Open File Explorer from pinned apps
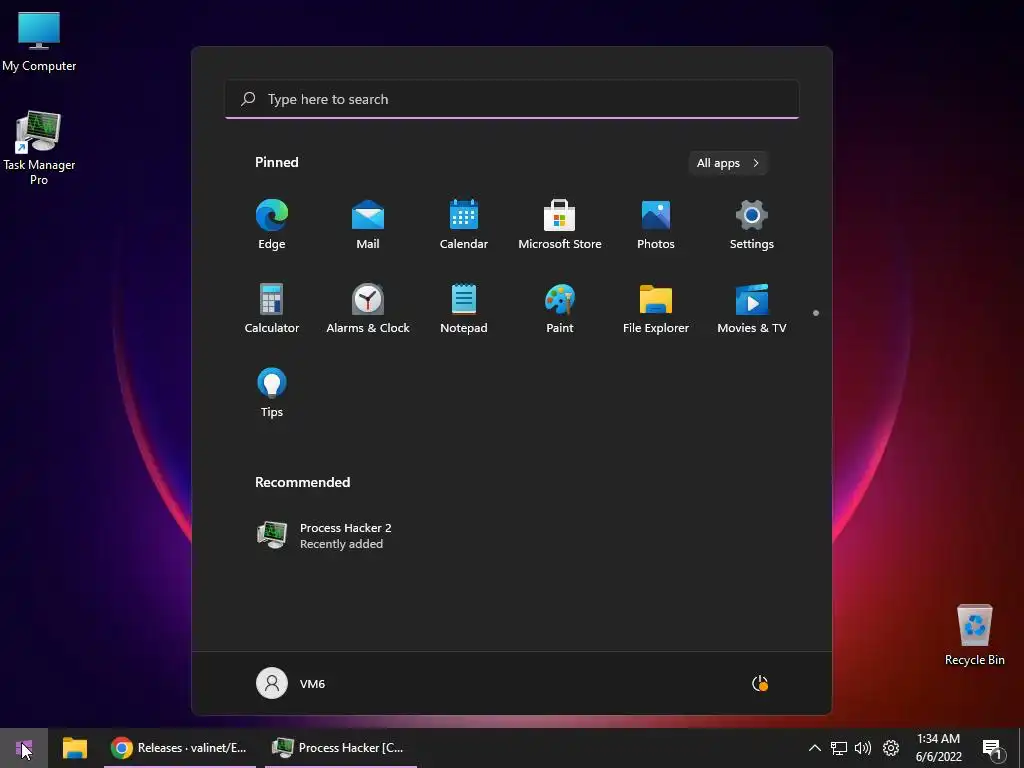1024x768 pixels. 656,309
